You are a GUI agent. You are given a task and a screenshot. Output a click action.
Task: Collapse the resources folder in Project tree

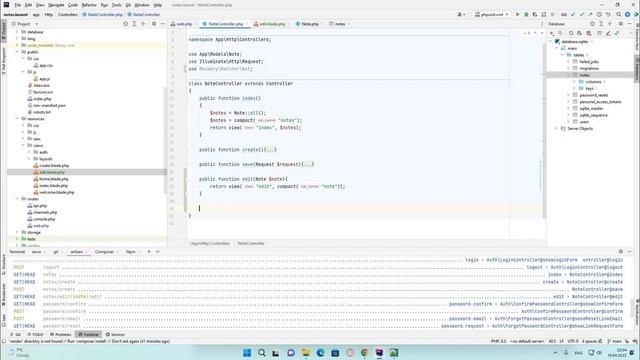[x=18, y=119]
